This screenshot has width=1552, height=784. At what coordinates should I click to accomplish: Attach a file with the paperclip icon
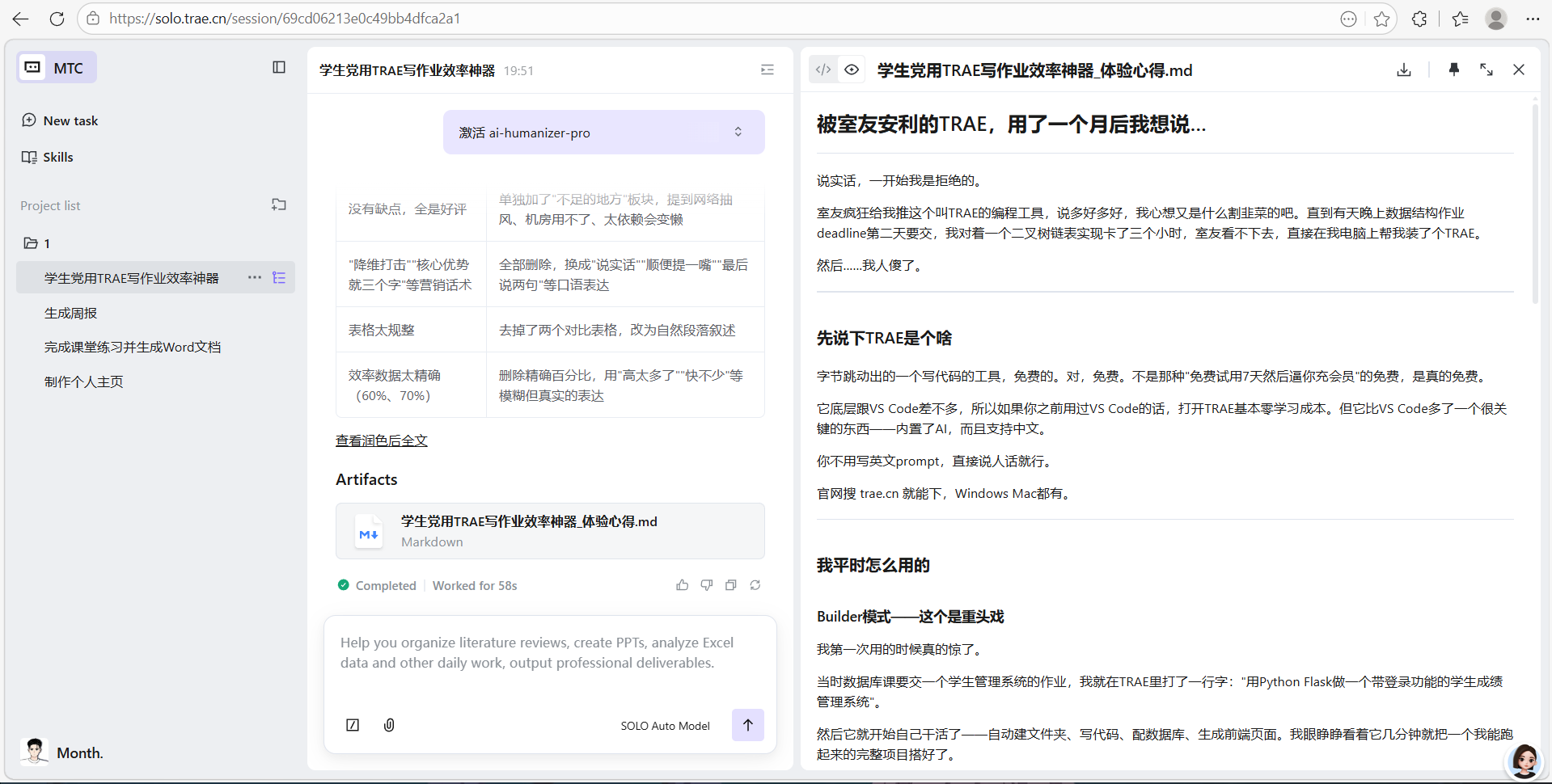(389, 725)
